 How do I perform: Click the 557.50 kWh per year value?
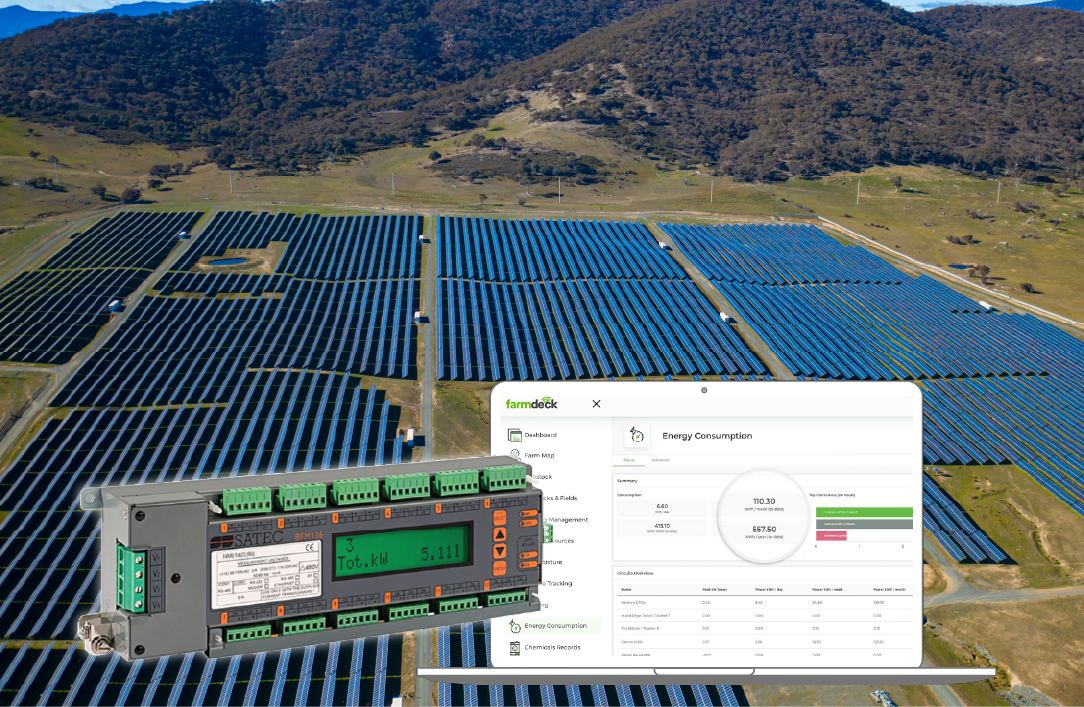[x=764, y=530]
